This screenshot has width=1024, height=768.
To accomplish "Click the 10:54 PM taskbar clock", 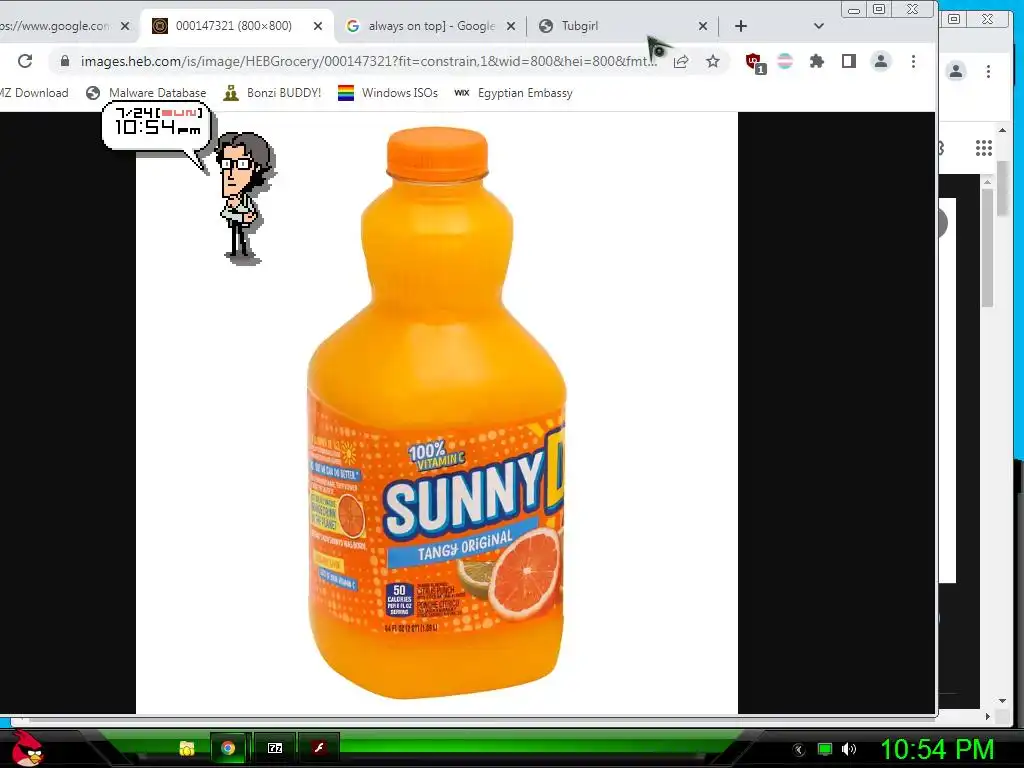I will click(937, 749).
